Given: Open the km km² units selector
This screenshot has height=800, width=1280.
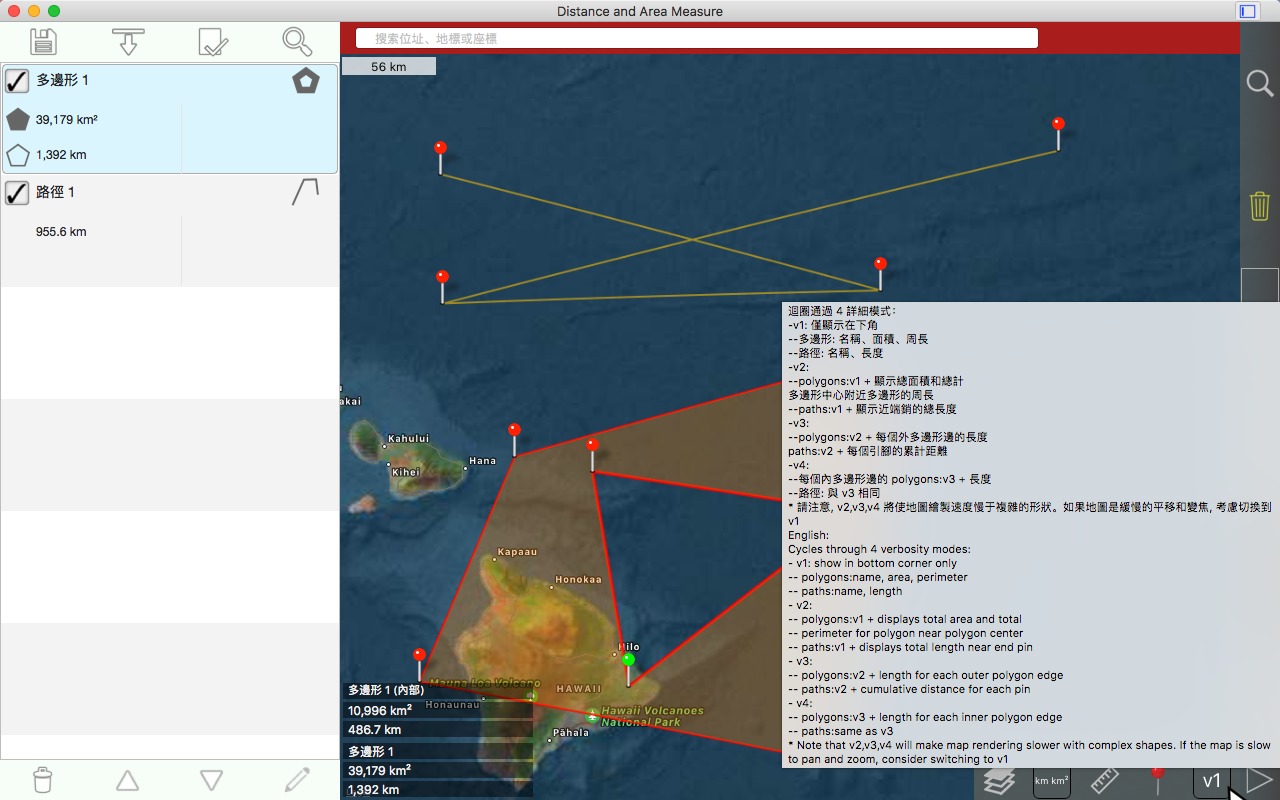Looking at the screenshot, I should point(1051,781).
